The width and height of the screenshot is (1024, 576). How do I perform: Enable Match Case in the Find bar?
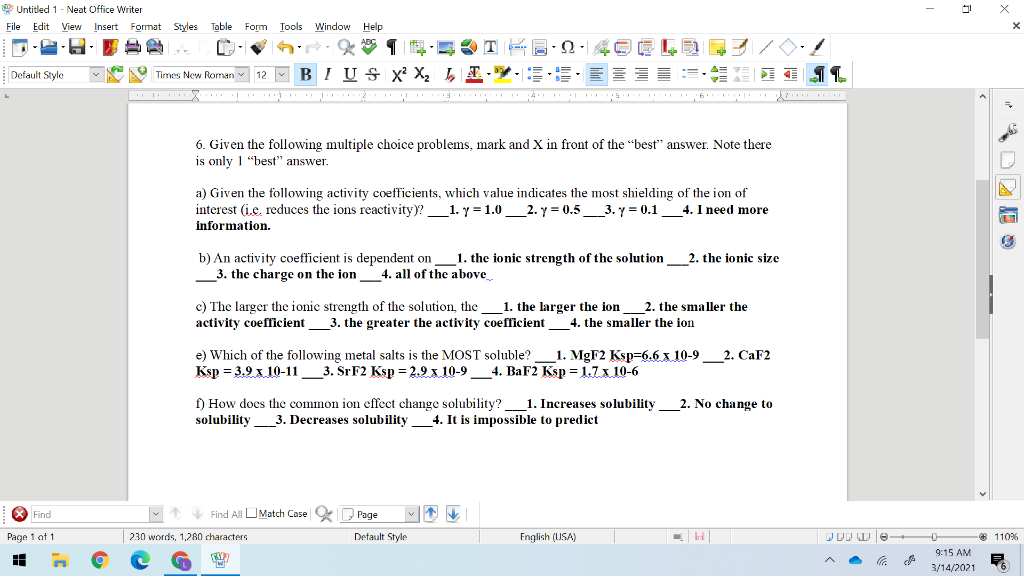250,514
